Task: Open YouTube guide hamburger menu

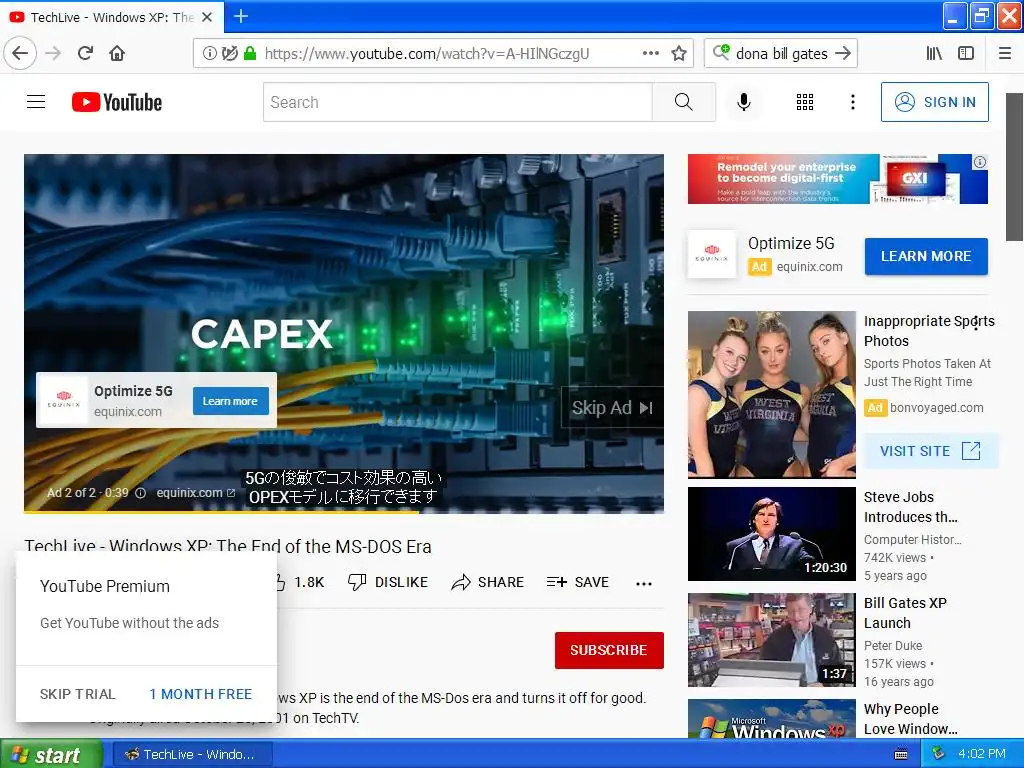Action: click(x=36, y=102)
